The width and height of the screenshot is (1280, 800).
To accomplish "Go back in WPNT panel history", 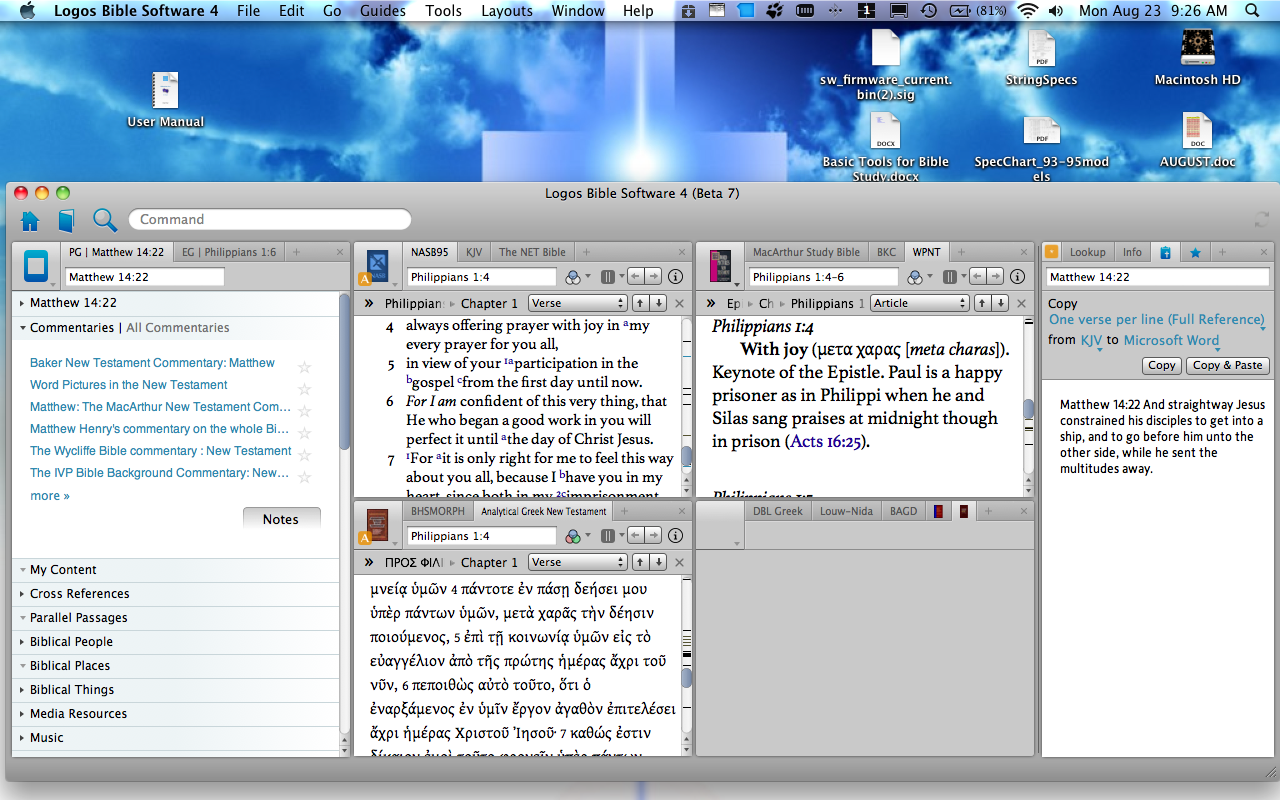I will click(976, 277).
